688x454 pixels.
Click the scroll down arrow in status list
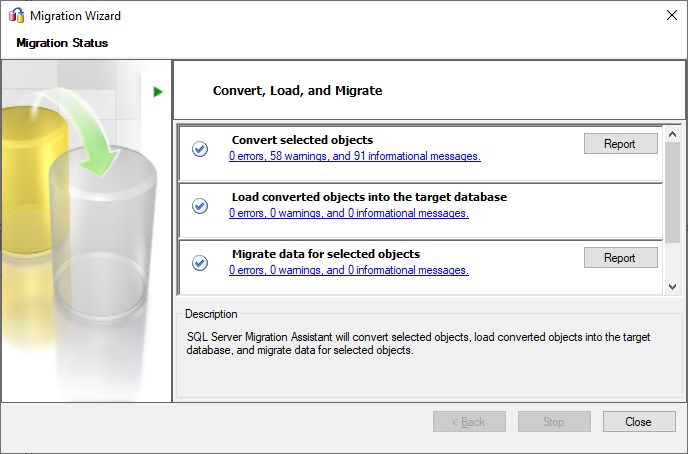point(672,287)
